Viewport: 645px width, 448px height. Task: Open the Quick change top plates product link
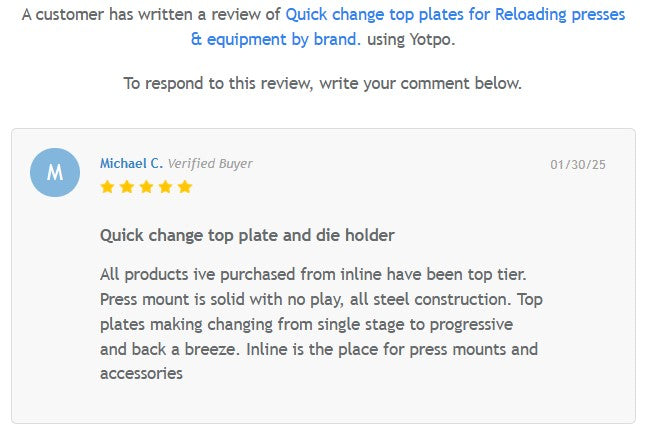(x=455, y=15)
